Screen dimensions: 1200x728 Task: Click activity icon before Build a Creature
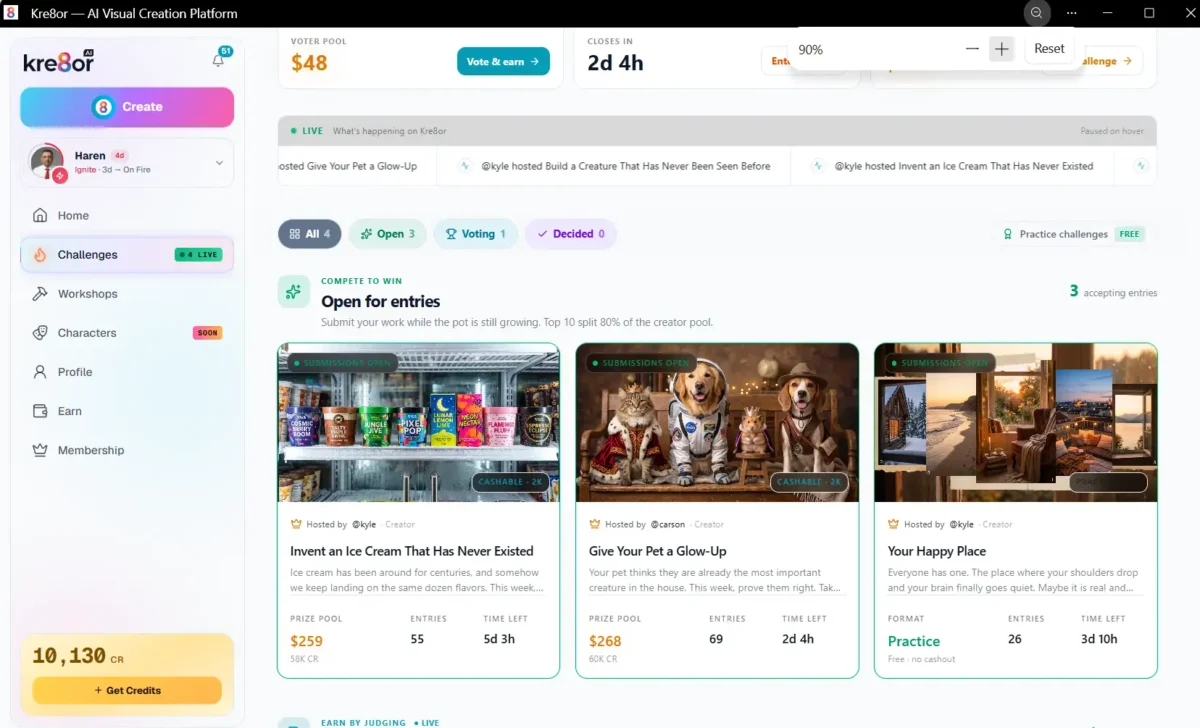(x=465, y=166)
